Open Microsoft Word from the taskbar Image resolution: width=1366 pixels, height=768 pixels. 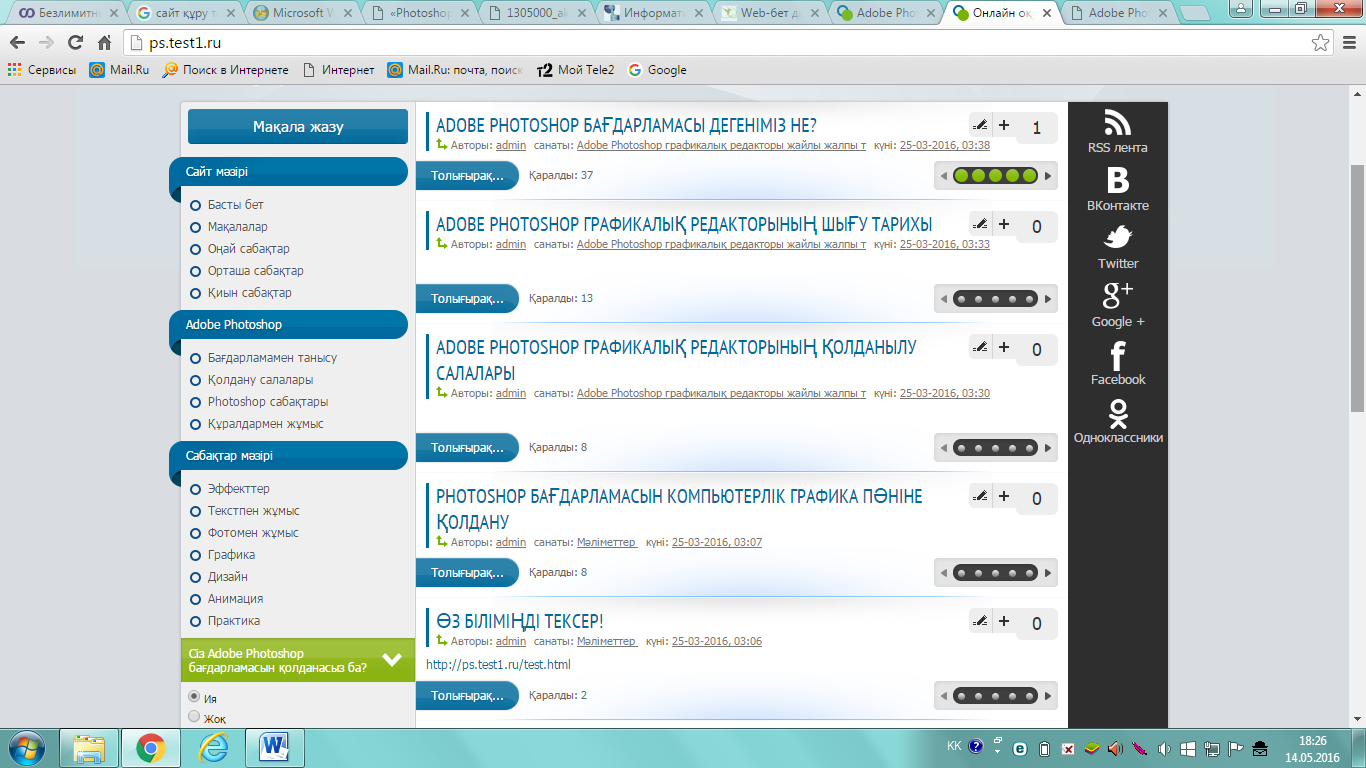tap(274, 748)
